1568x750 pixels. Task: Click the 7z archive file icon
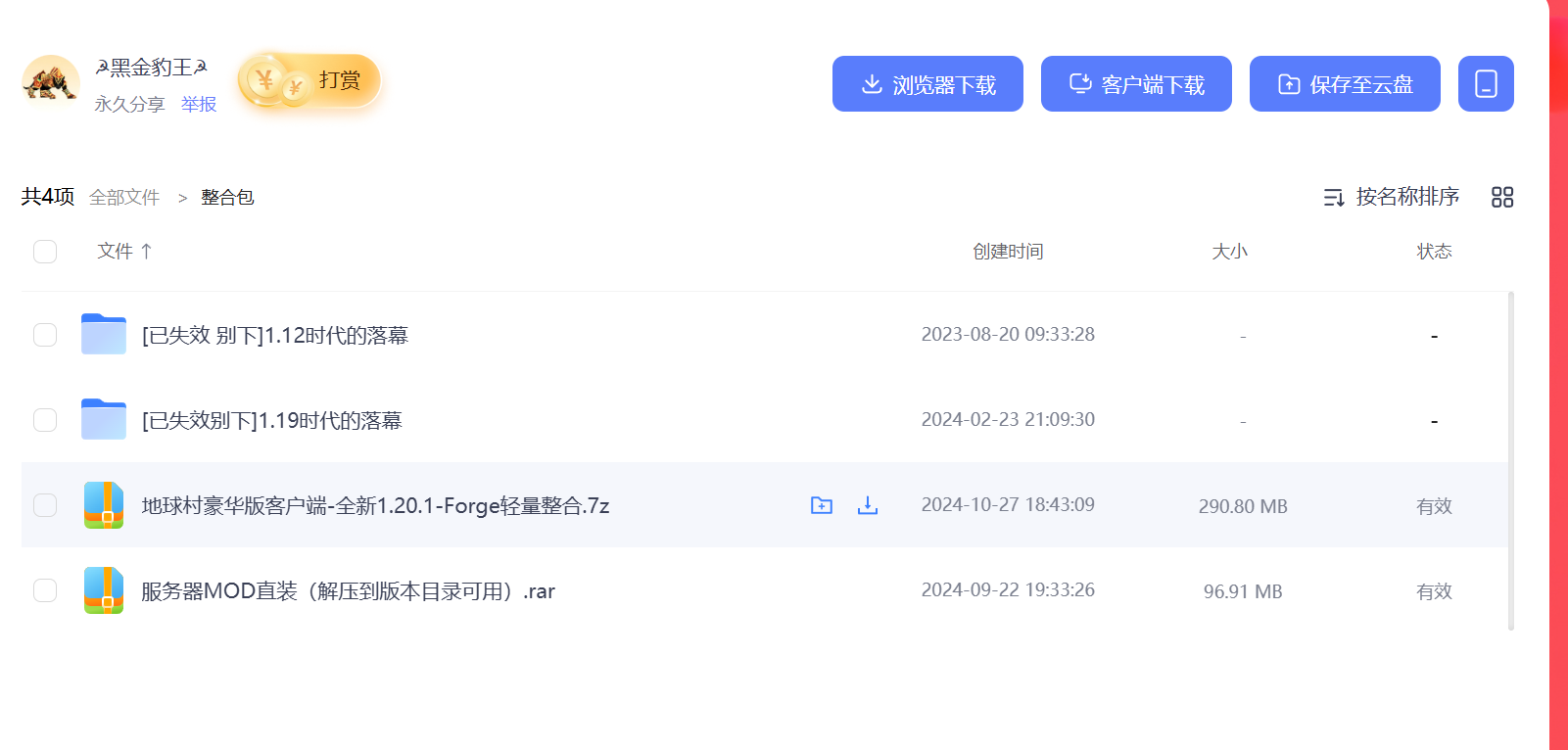coord(104,505)
